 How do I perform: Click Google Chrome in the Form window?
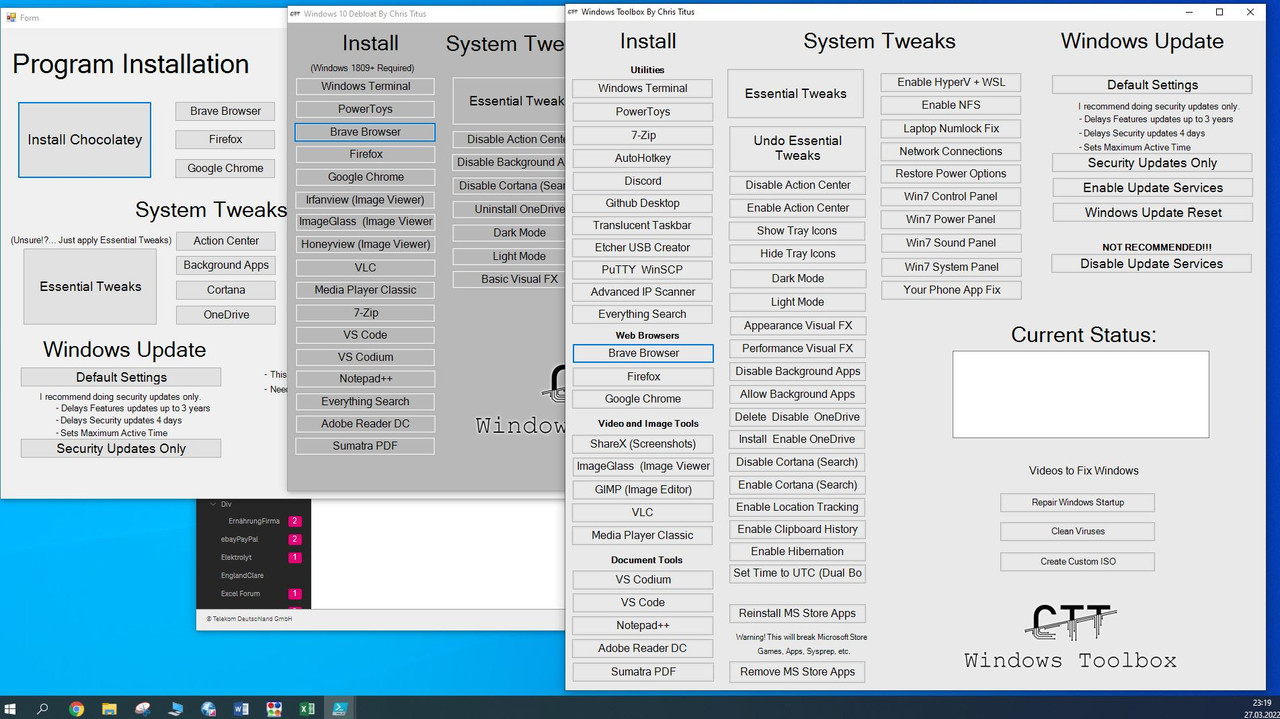tap(225, 168)
